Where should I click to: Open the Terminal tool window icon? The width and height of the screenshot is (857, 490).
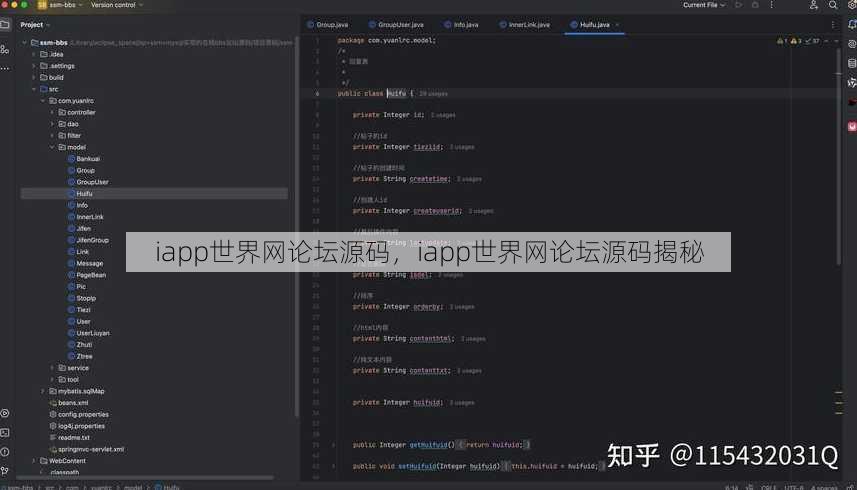tap(5, 433)
